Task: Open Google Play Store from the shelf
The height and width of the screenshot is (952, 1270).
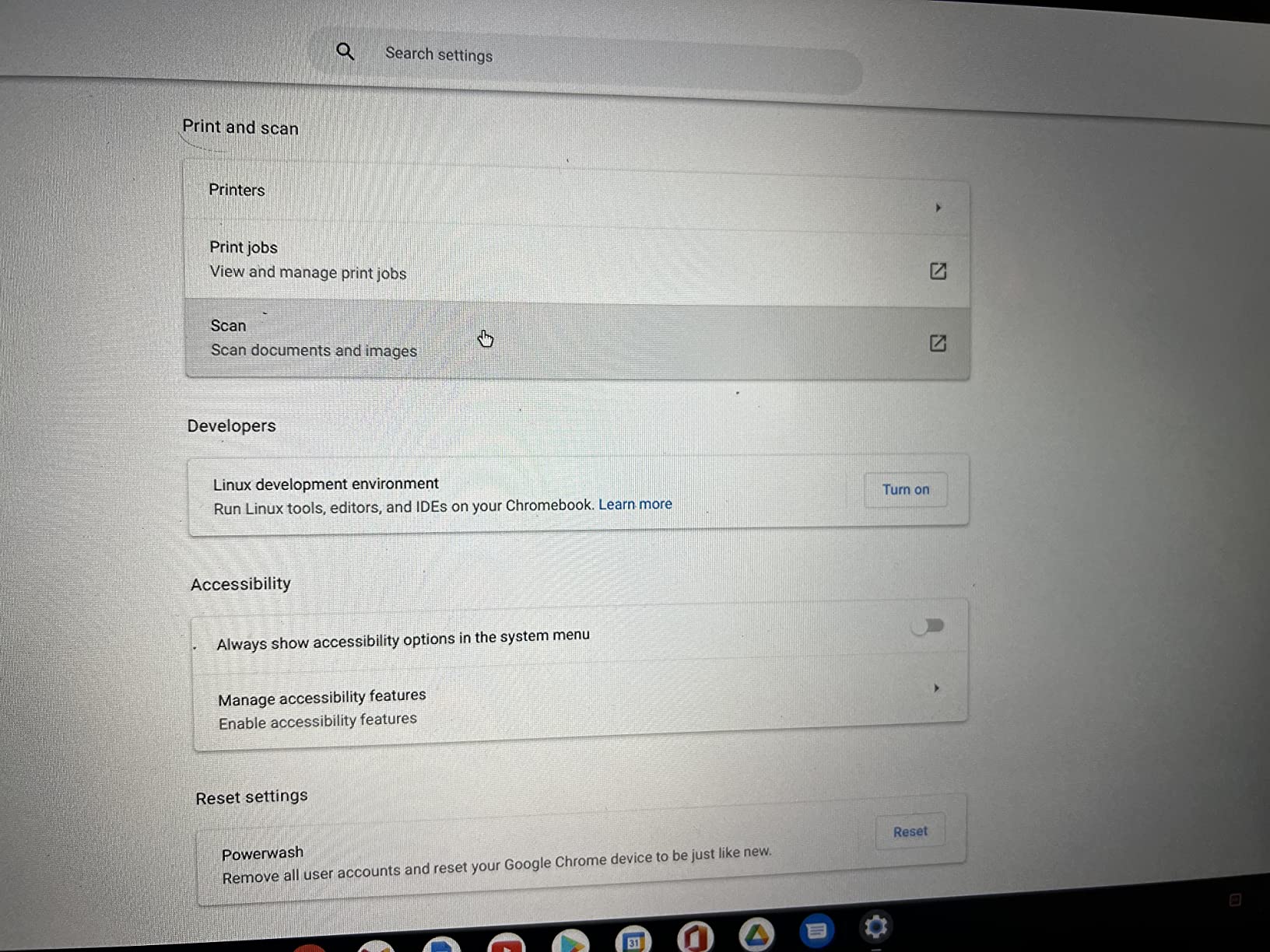Action: tap(570, 941)
